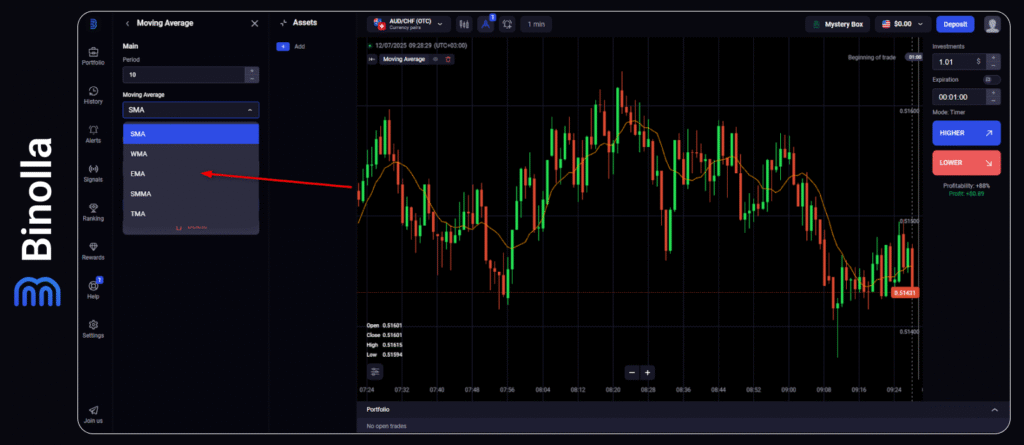Open the Portfolio sidebar section
The height and width of the screenshot is (445, 1024).
tap(93, 55)
